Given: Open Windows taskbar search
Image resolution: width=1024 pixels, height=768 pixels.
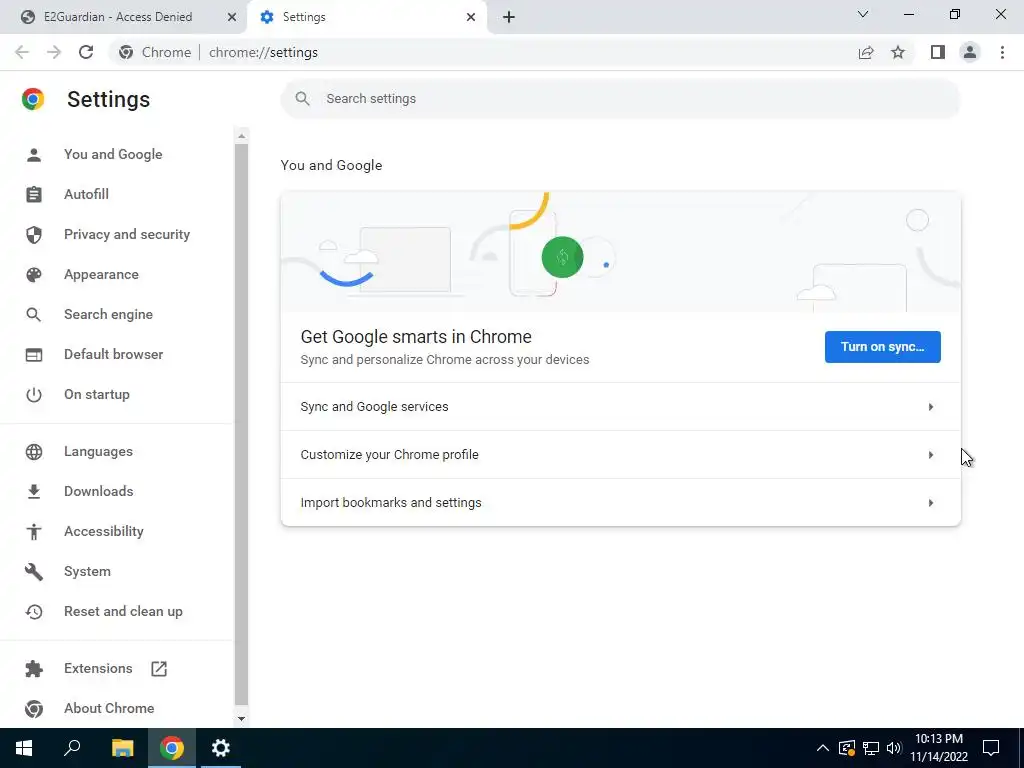Looking at the screenshot, I should coord(72,748).
